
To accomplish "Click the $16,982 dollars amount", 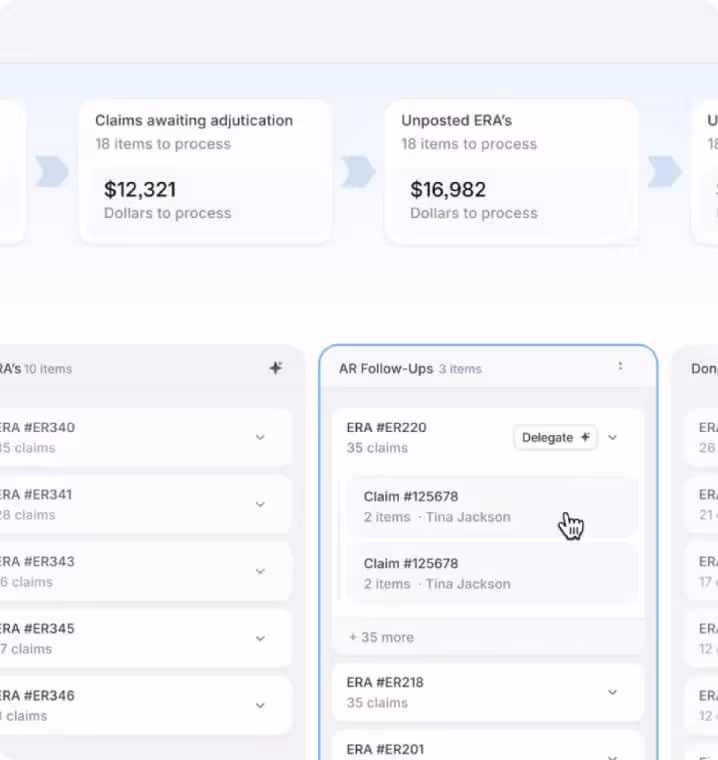I will tap(448, 190).
